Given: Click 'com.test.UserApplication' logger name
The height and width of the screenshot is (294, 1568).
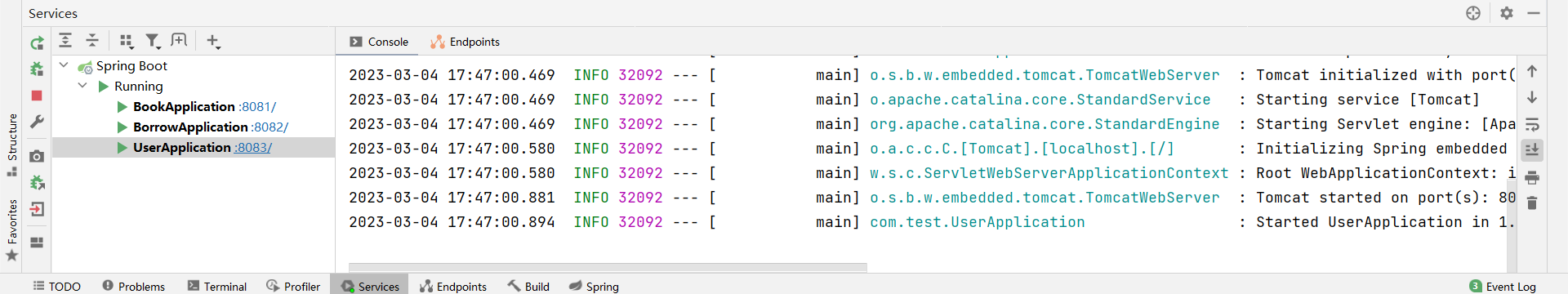Looking at the screenshot, I should click(x=978, y=222).
